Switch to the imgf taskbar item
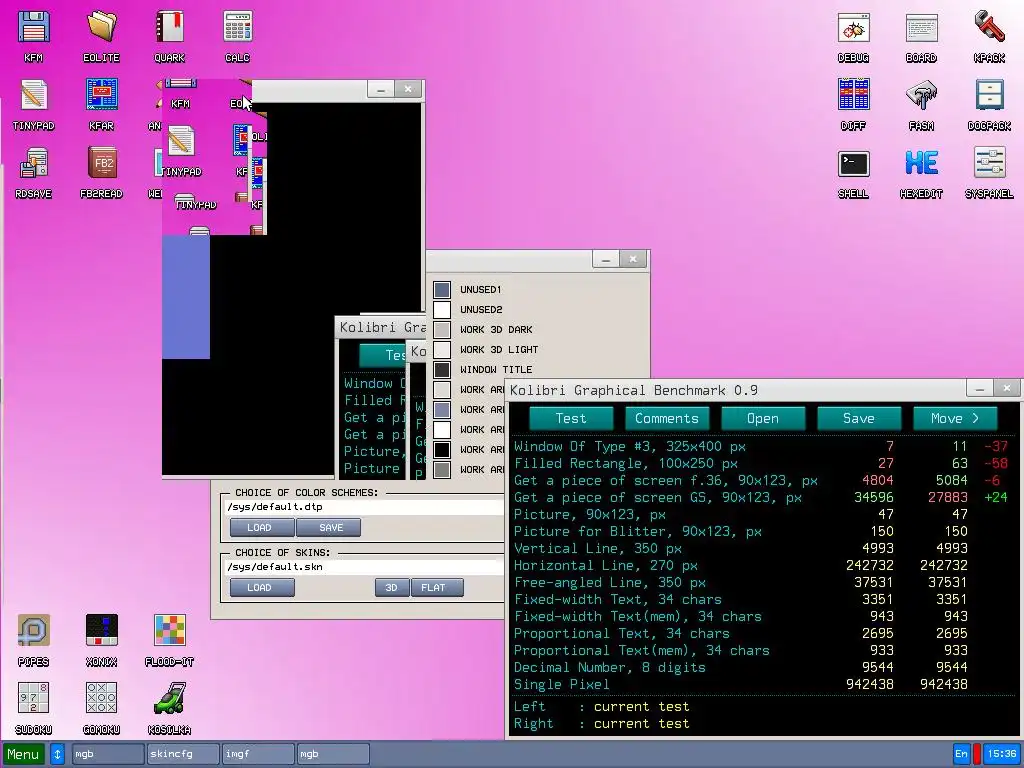Viewport: 1024px width, 768px height. (257, 754)
